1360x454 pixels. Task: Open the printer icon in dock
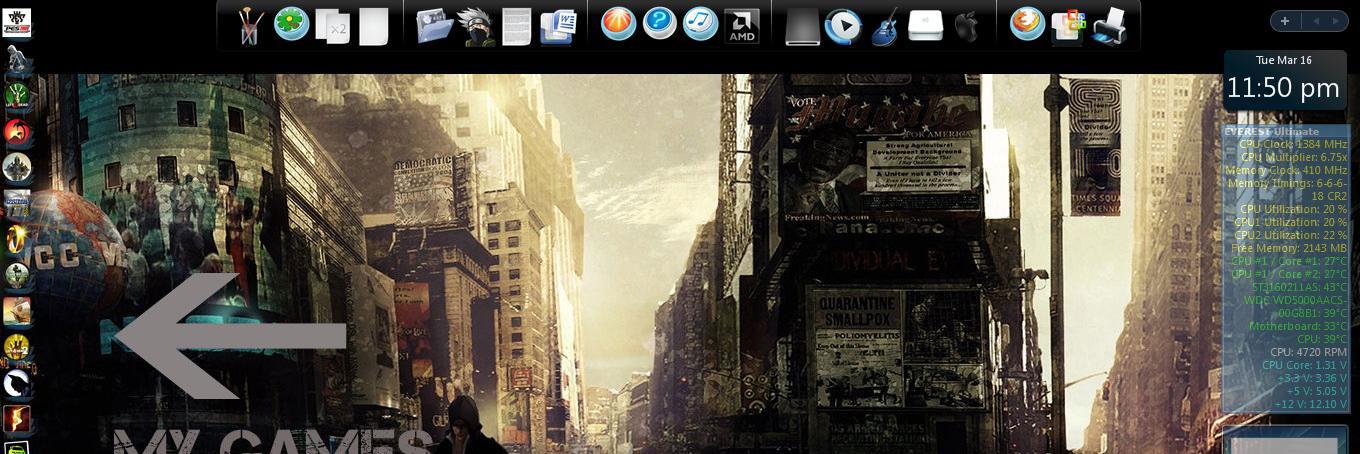(x=1110, y=26)
